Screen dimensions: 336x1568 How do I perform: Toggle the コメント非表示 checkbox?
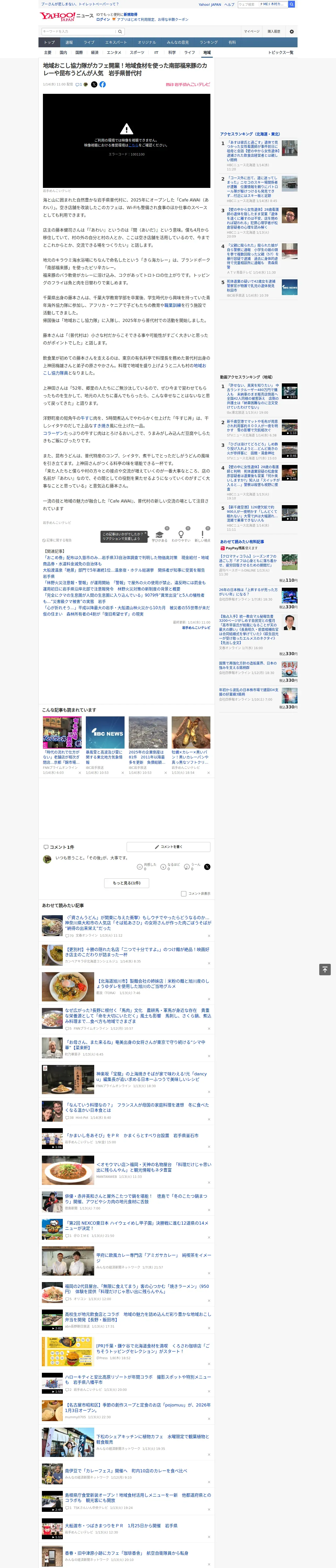pyautogui.click(x=183, y=893)
